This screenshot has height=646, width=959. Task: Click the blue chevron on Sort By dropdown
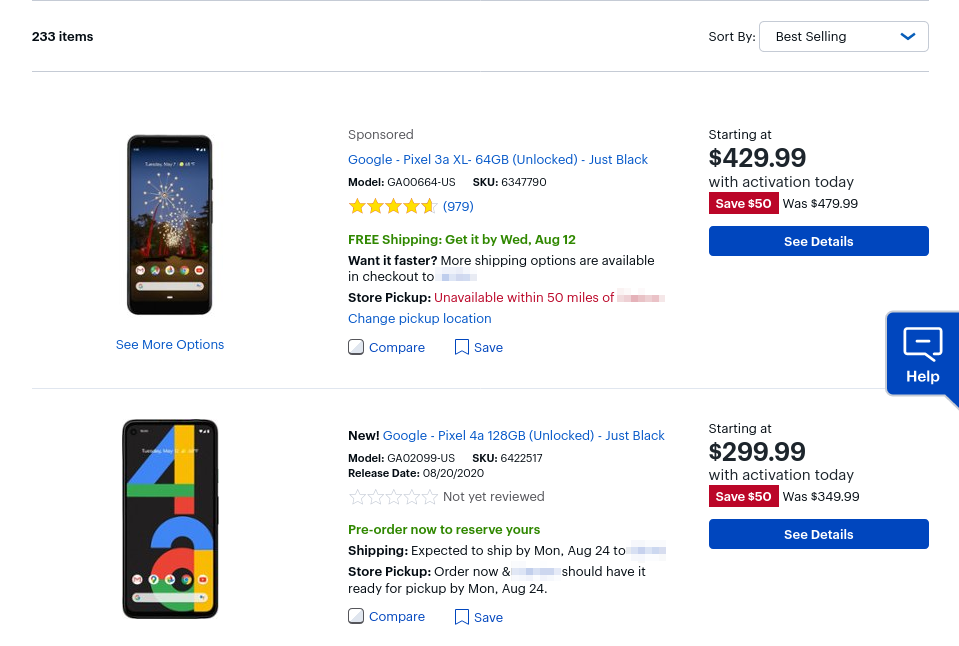(x=908, y=36)
